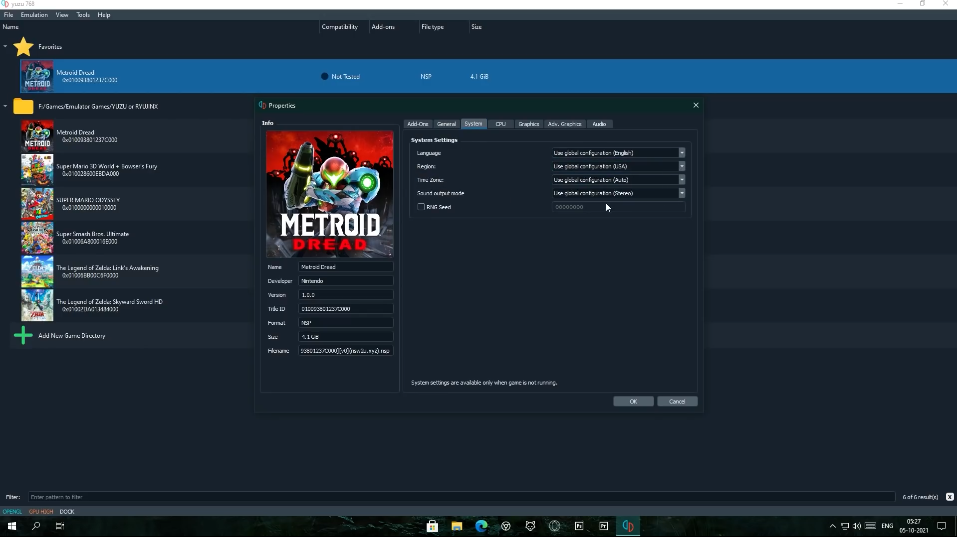Click the filter pattern input box
Image resolution: width=957 pixels, height=537 pixels.
click(461, 497)
